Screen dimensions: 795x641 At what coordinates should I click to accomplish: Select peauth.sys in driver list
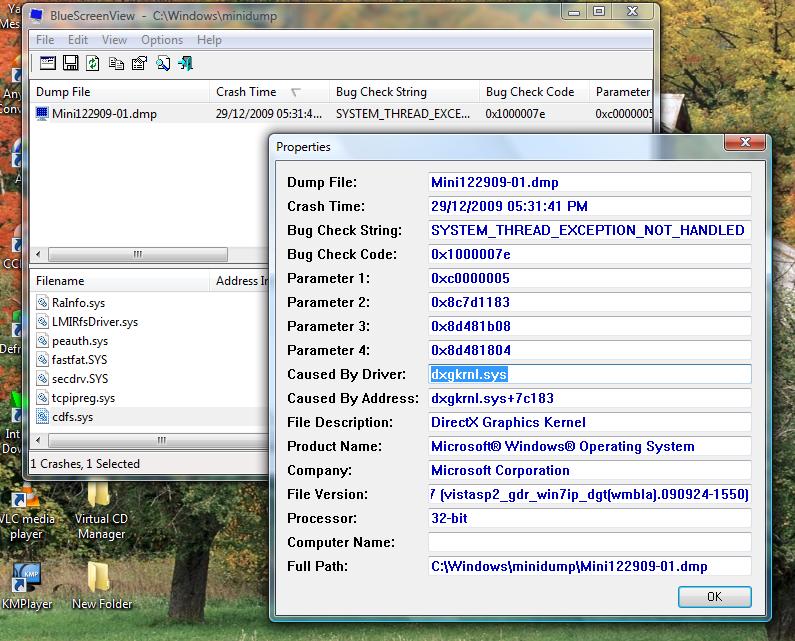80,341
